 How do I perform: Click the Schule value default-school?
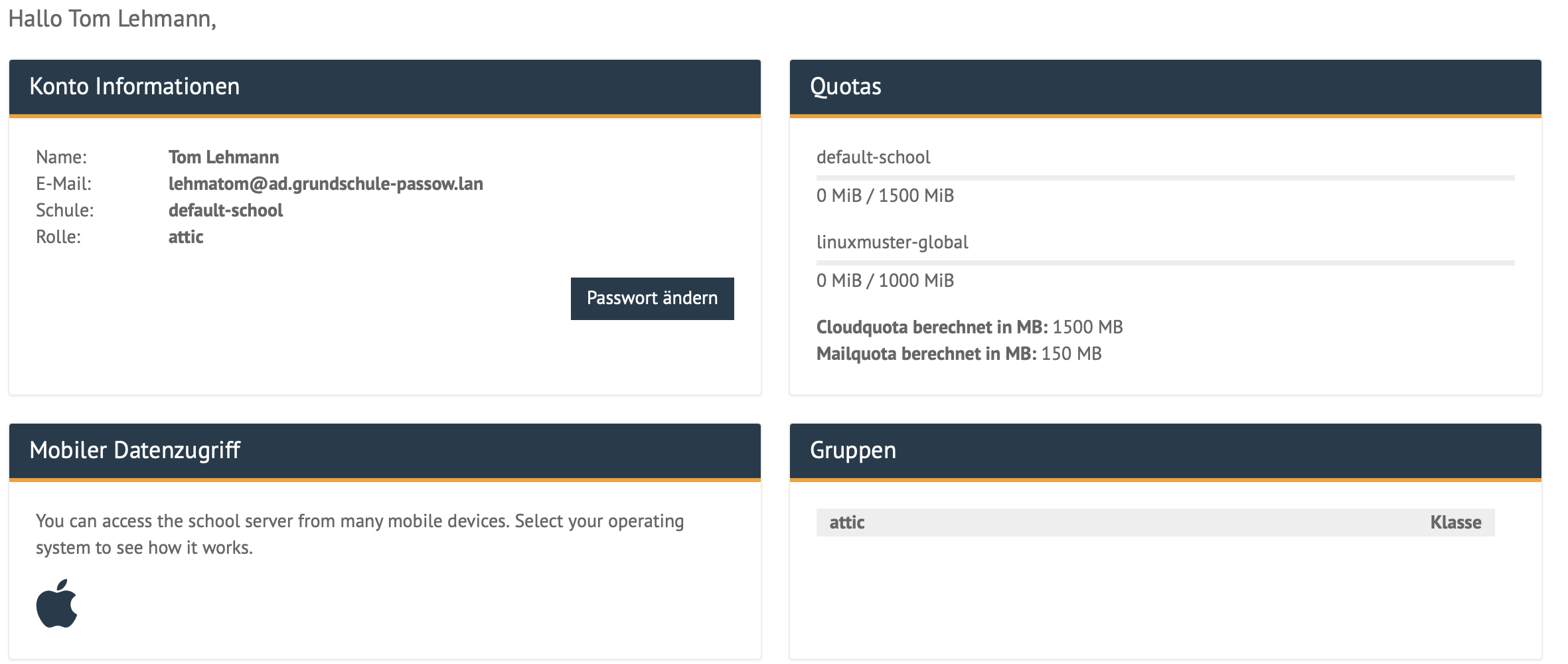tap(226, 210)
